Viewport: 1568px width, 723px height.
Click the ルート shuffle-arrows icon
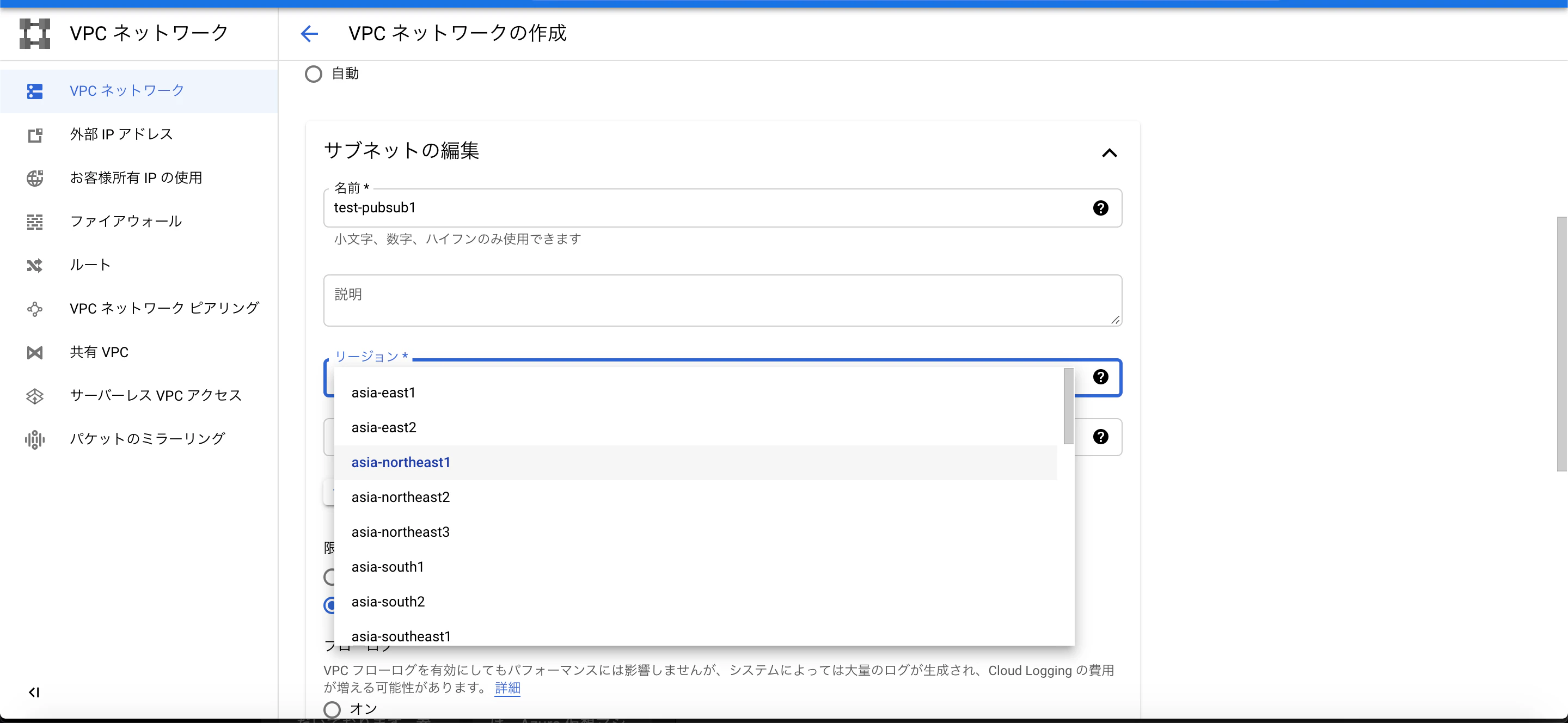(35, 265)
